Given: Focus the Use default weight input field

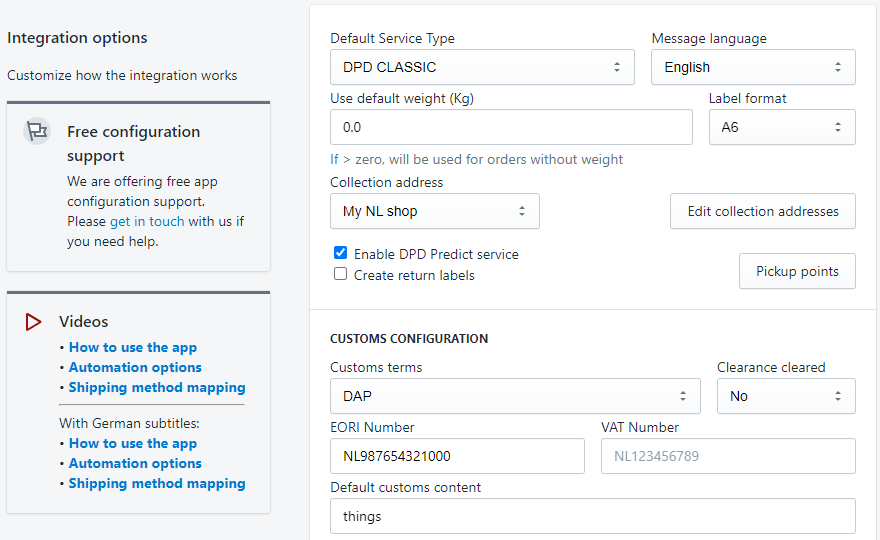Looking at the screenshot, I should click(x=511, y=127).
